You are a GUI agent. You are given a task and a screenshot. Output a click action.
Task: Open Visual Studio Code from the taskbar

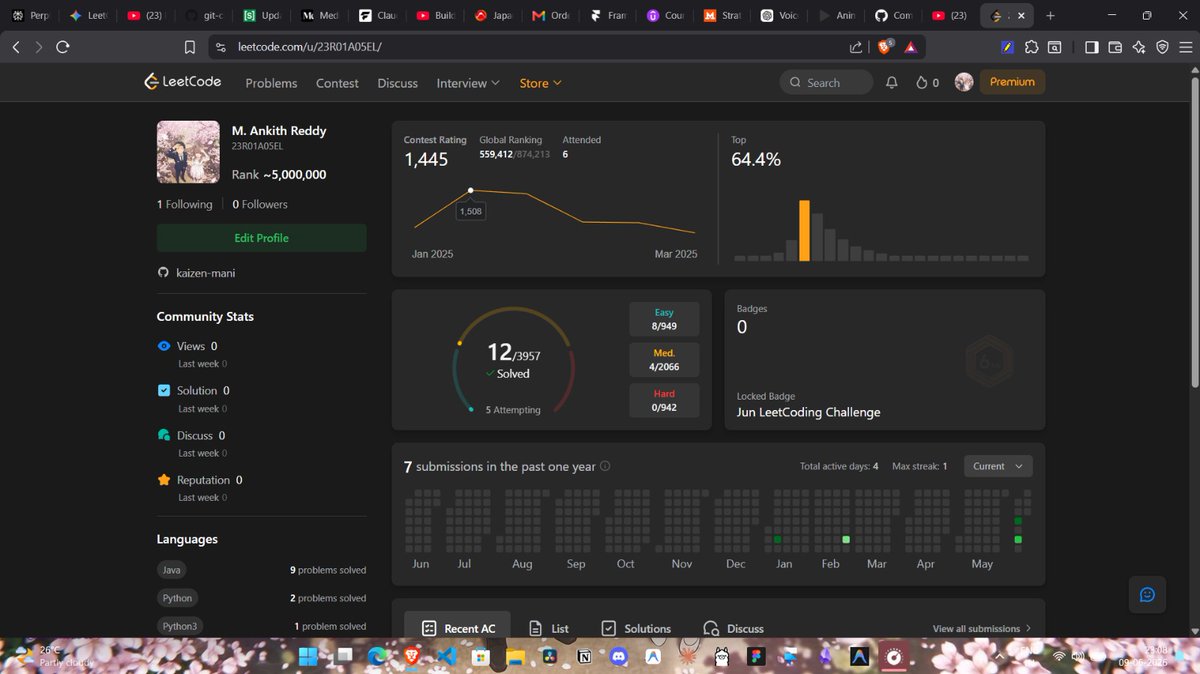(x=446, y=656)
